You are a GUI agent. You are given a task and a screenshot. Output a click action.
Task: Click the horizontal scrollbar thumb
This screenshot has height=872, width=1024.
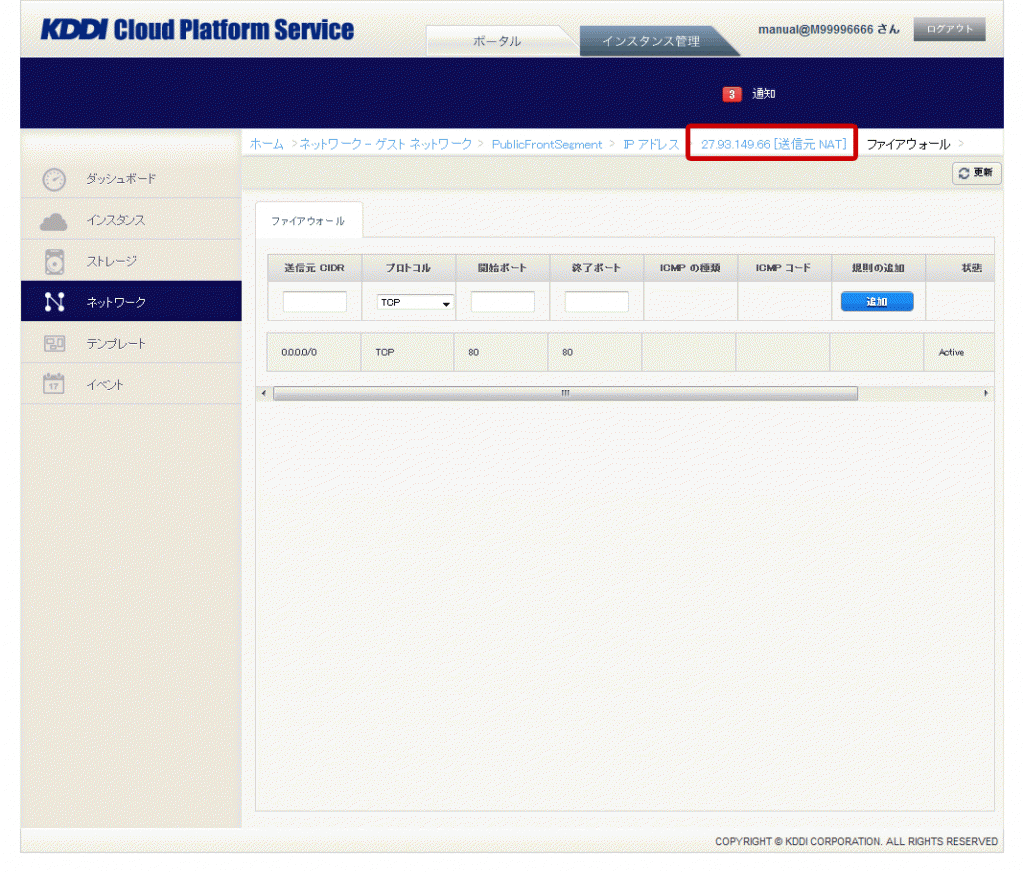[565, 393]
